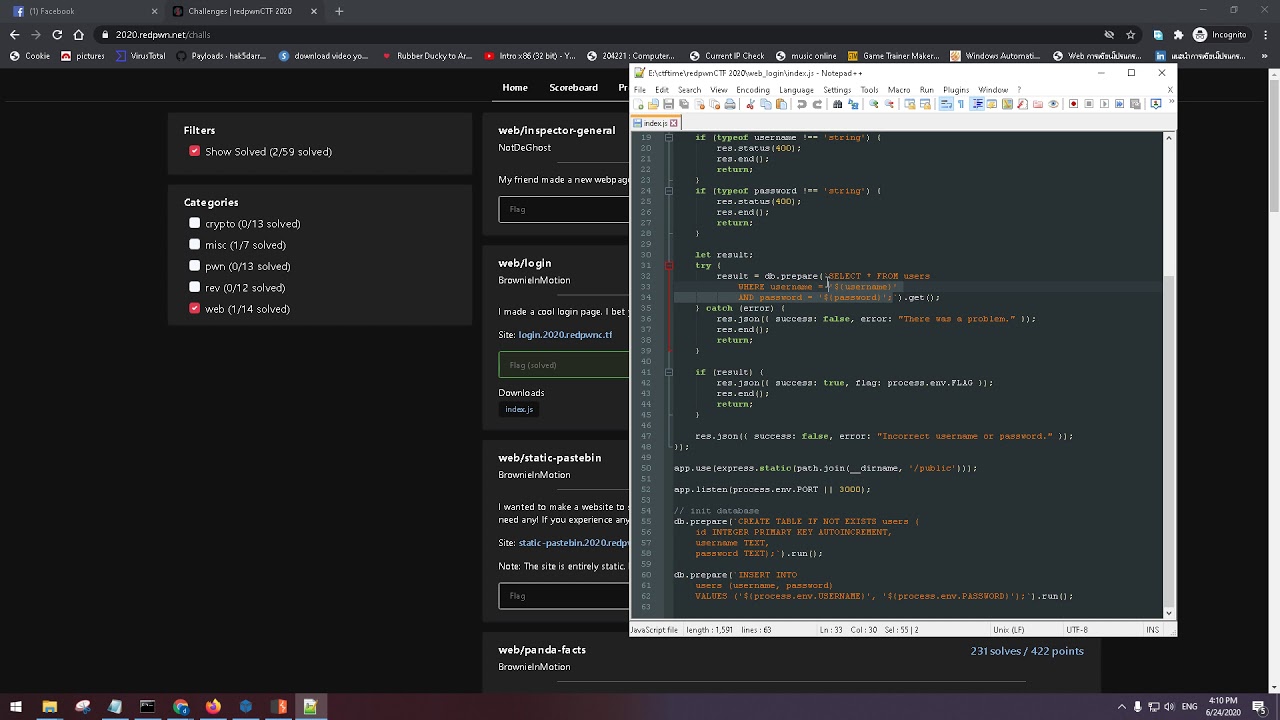Disable the web category checkbox
The image size is (1280, 720).
[194, 308]
